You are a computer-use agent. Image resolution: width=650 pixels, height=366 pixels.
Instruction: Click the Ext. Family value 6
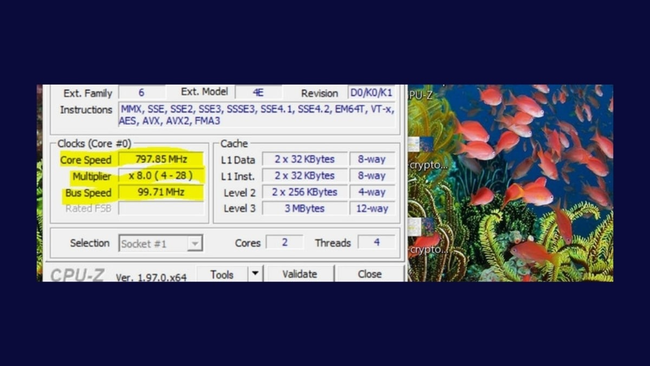tap(141, 92)
